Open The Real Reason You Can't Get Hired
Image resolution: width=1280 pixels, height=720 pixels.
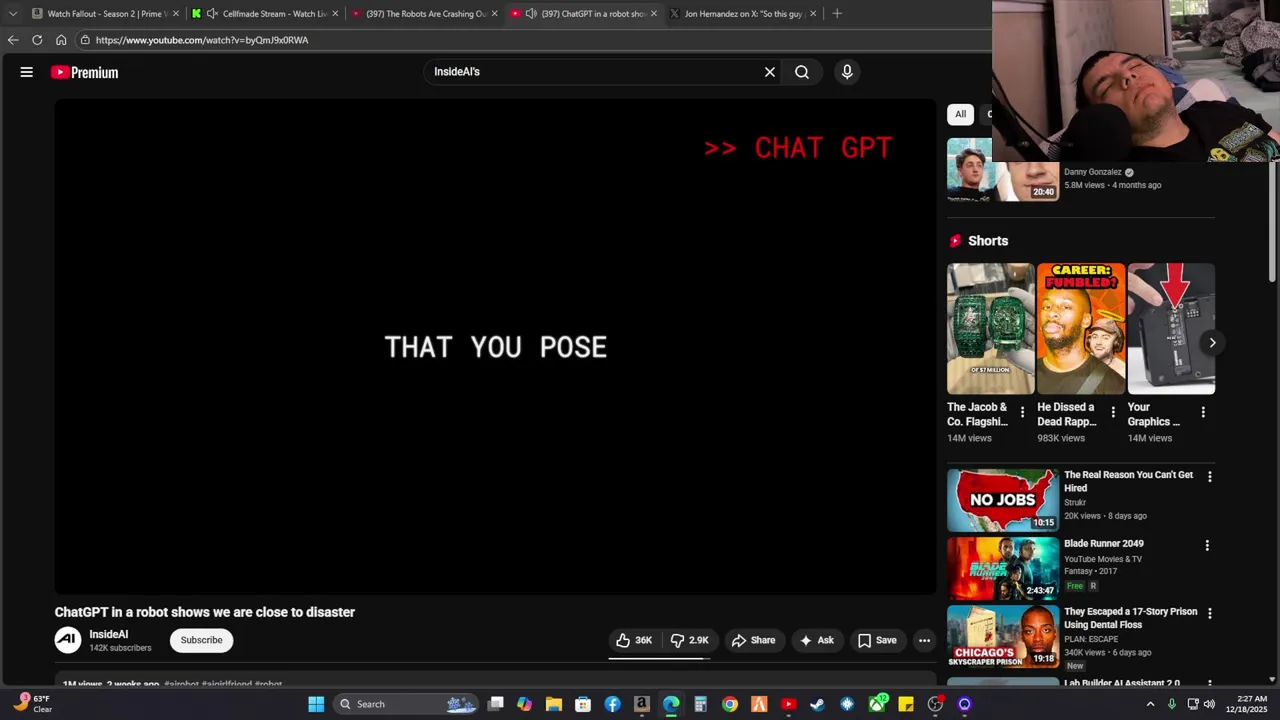coord(1128,481)
